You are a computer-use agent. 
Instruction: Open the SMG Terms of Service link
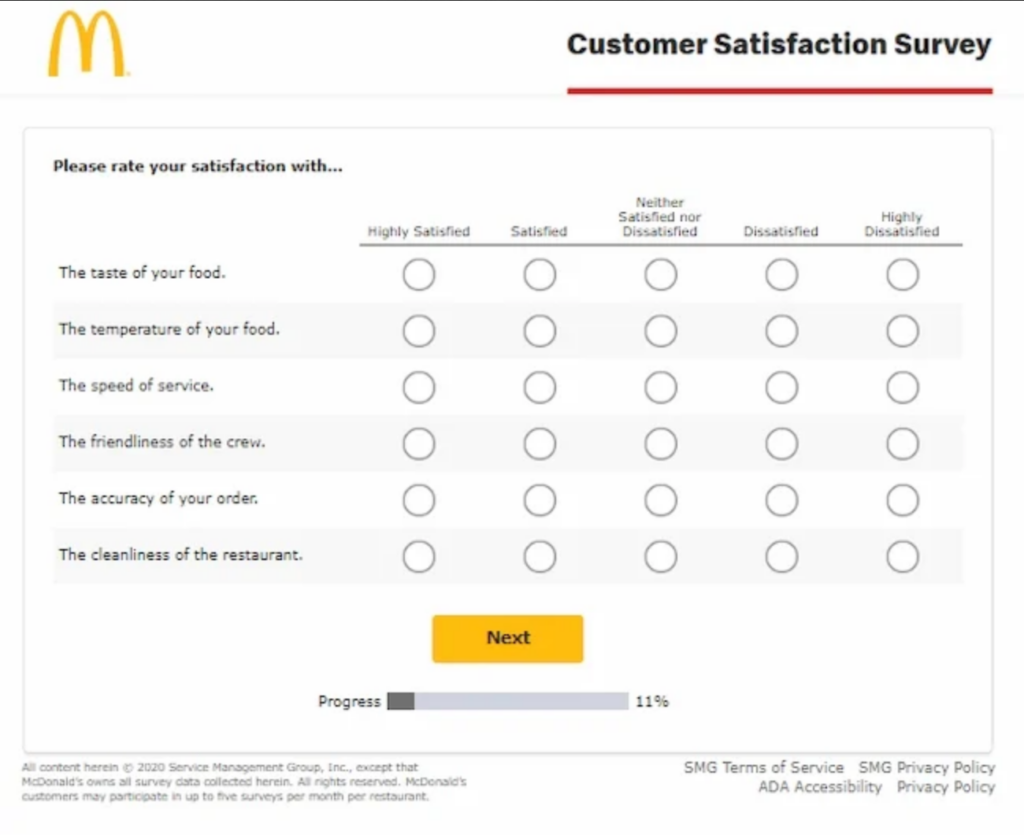(763, 767)
